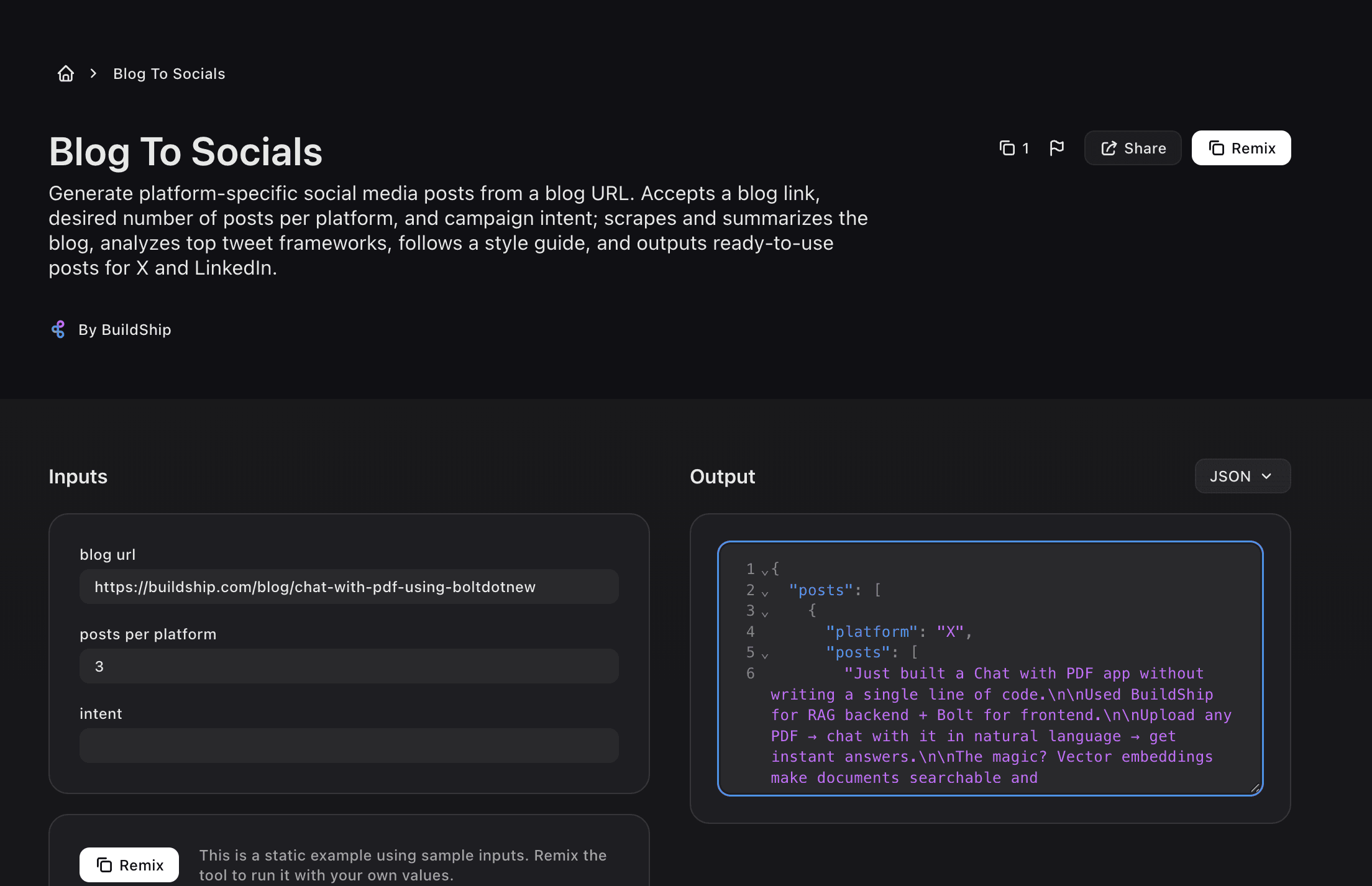Click the "blog url" field label
Image resolution: width=1372 pixels, height=886 pixels.
tap(107, 554)
